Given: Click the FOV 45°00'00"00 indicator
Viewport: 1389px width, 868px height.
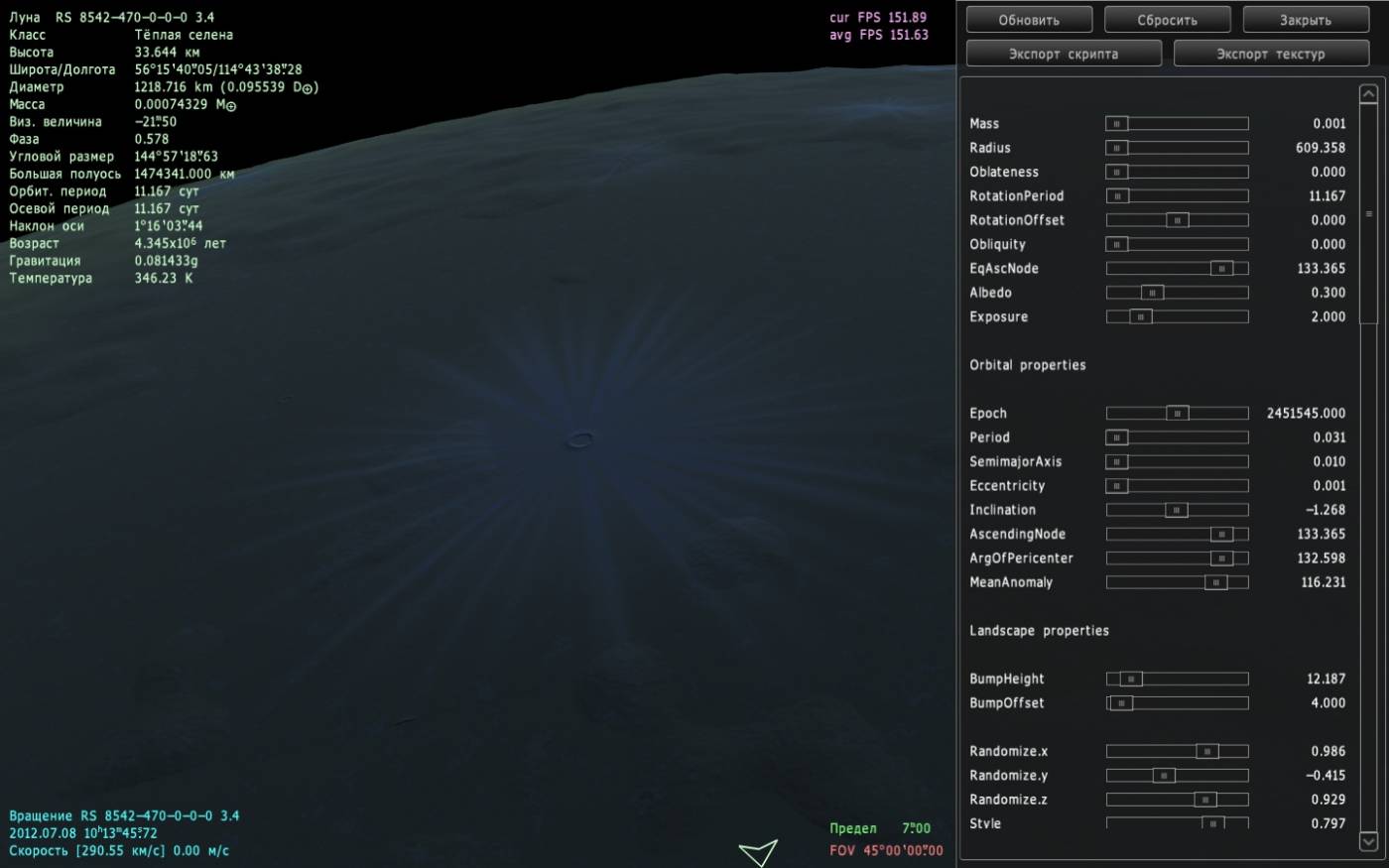Looking at the screenshot, I should click(886, 851).
